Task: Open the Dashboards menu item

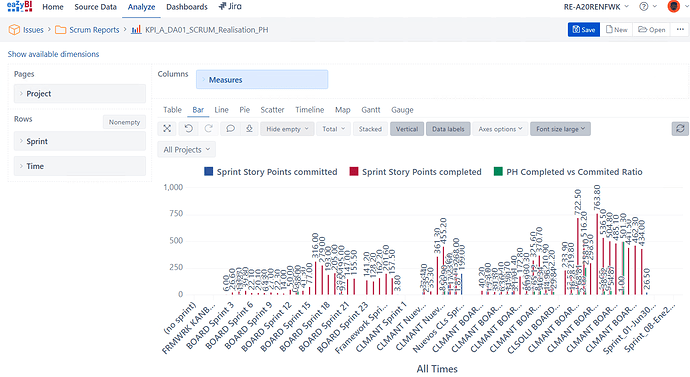Action: coord(187,7)
